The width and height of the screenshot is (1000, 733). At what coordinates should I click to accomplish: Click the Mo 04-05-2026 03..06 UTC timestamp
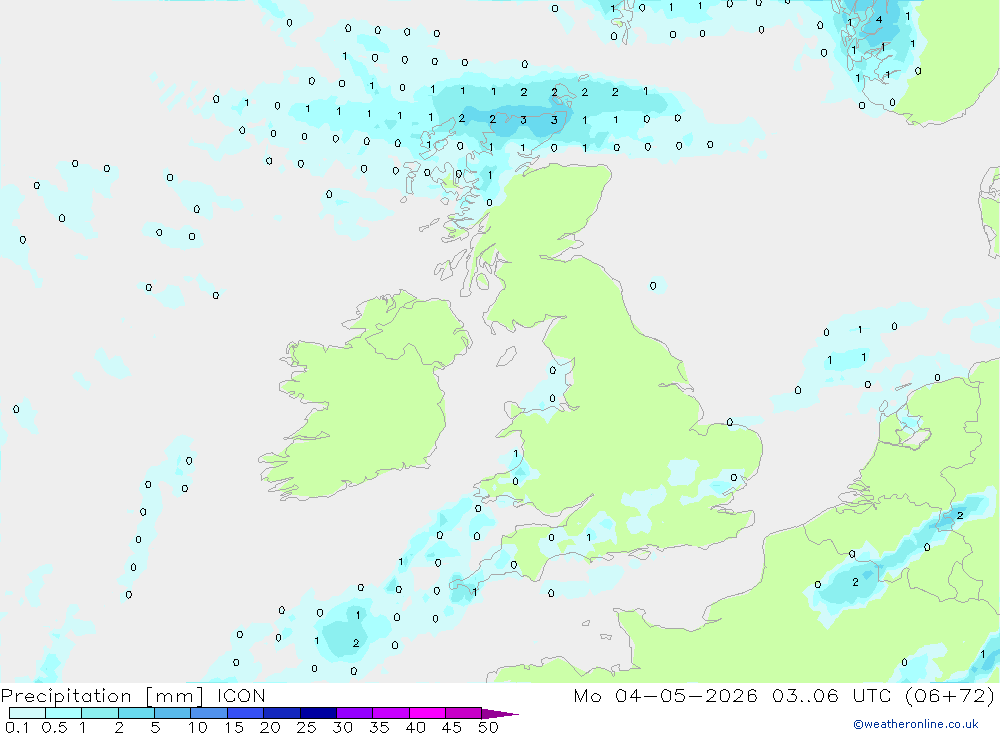tap(784, 695)
